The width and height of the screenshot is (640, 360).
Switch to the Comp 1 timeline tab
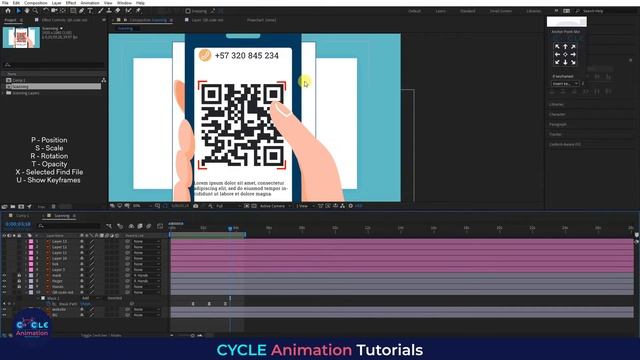[x=22, y=216]
